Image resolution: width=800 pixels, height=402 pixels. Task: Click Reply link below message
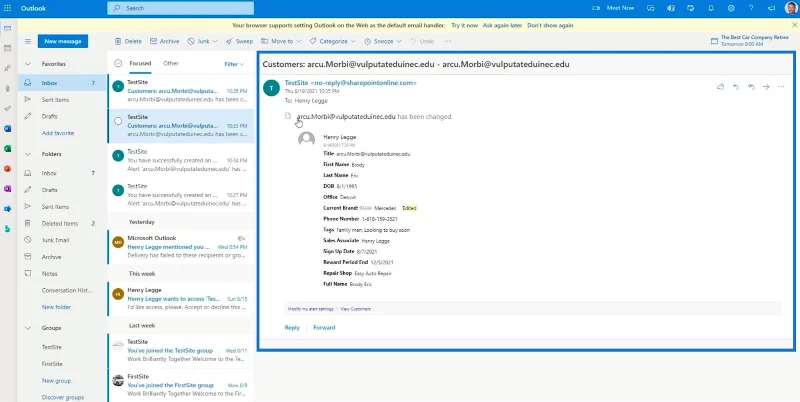coord(292,328)
